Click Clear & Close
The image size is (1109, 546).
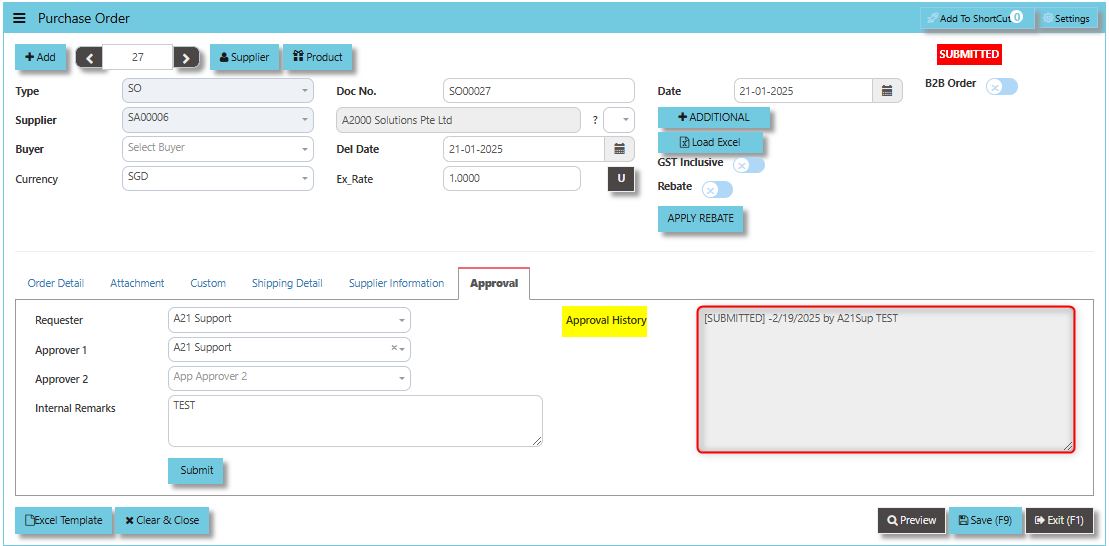pyautogui.click(x=162, y=520)
